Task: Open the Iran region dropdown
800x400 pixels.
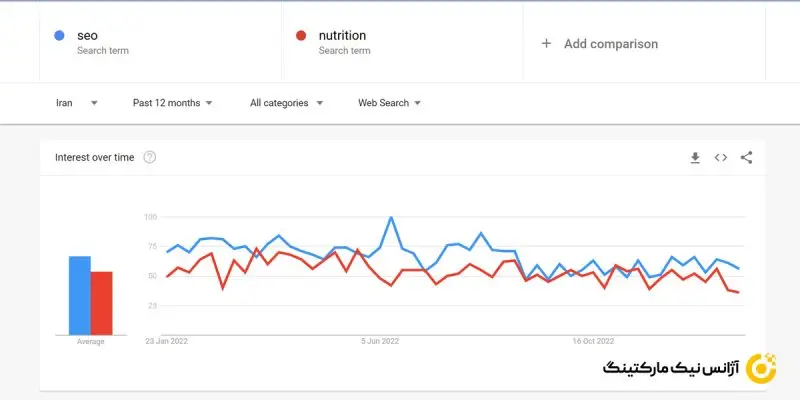Action: (76, 103)
